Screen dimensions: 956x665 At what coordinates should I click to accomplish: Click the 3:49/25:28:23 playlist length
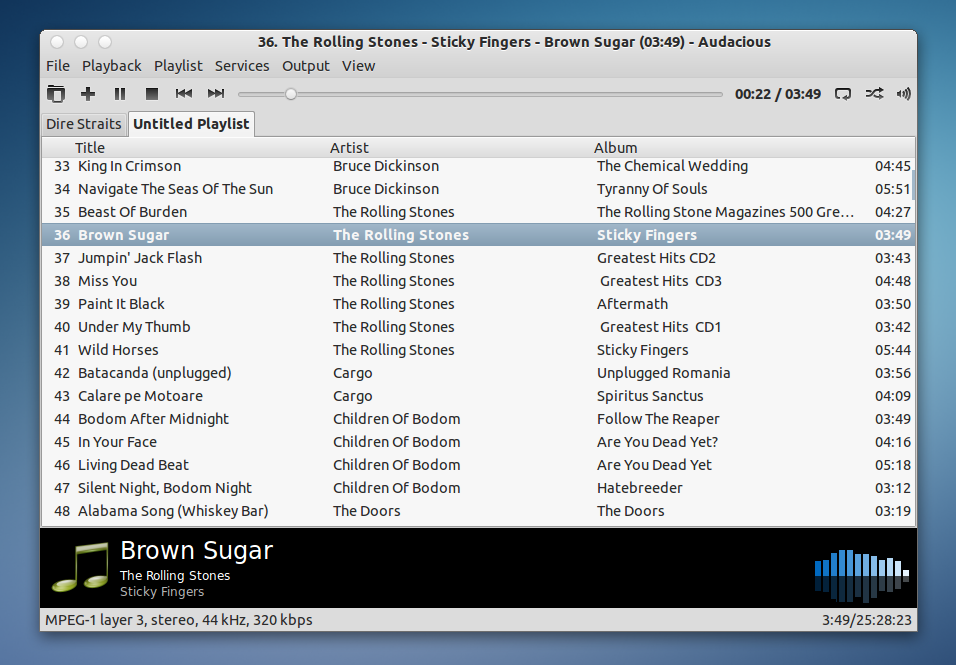pos(866,620)
